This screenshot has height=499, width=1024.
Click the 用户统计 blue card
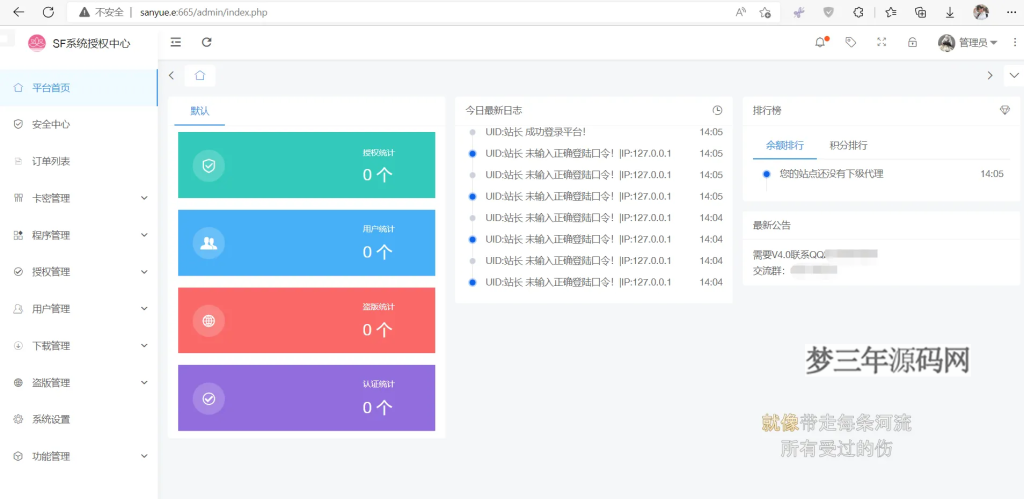pos(306,243)
